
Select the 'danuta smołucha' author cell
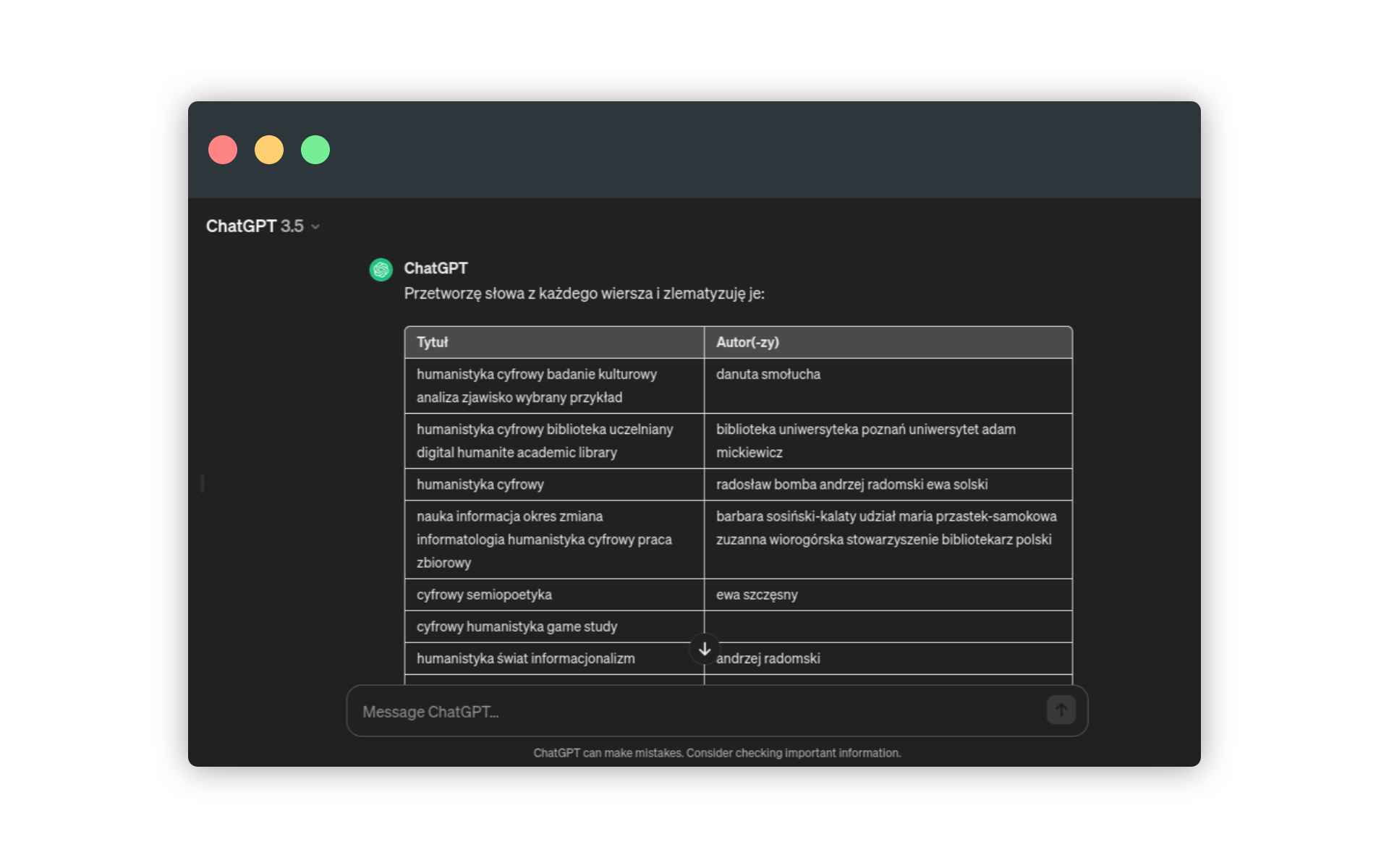pos(888,386)
